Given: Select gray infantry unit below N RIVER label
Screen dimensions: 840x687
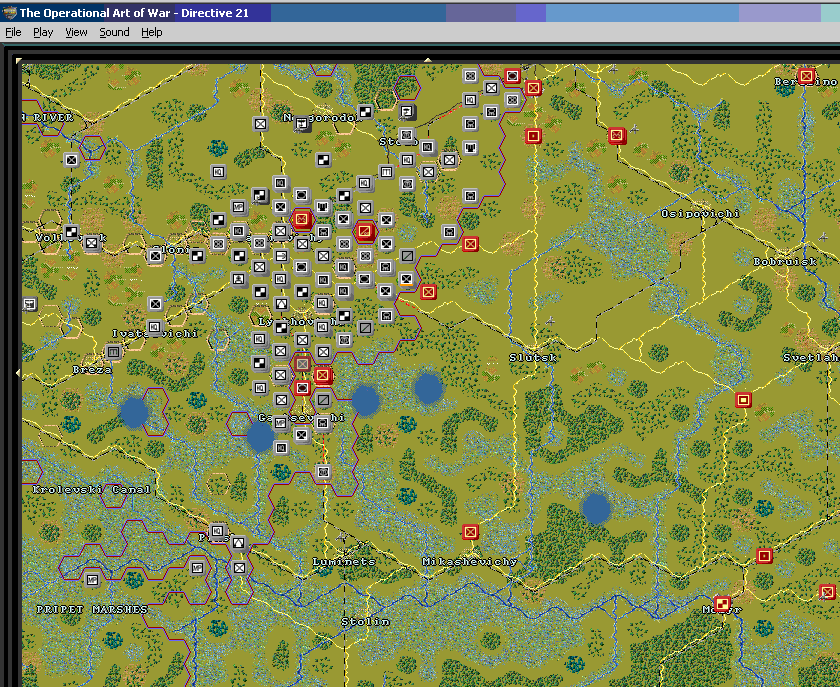Looking at the screenshot, I should click(71, 159).
